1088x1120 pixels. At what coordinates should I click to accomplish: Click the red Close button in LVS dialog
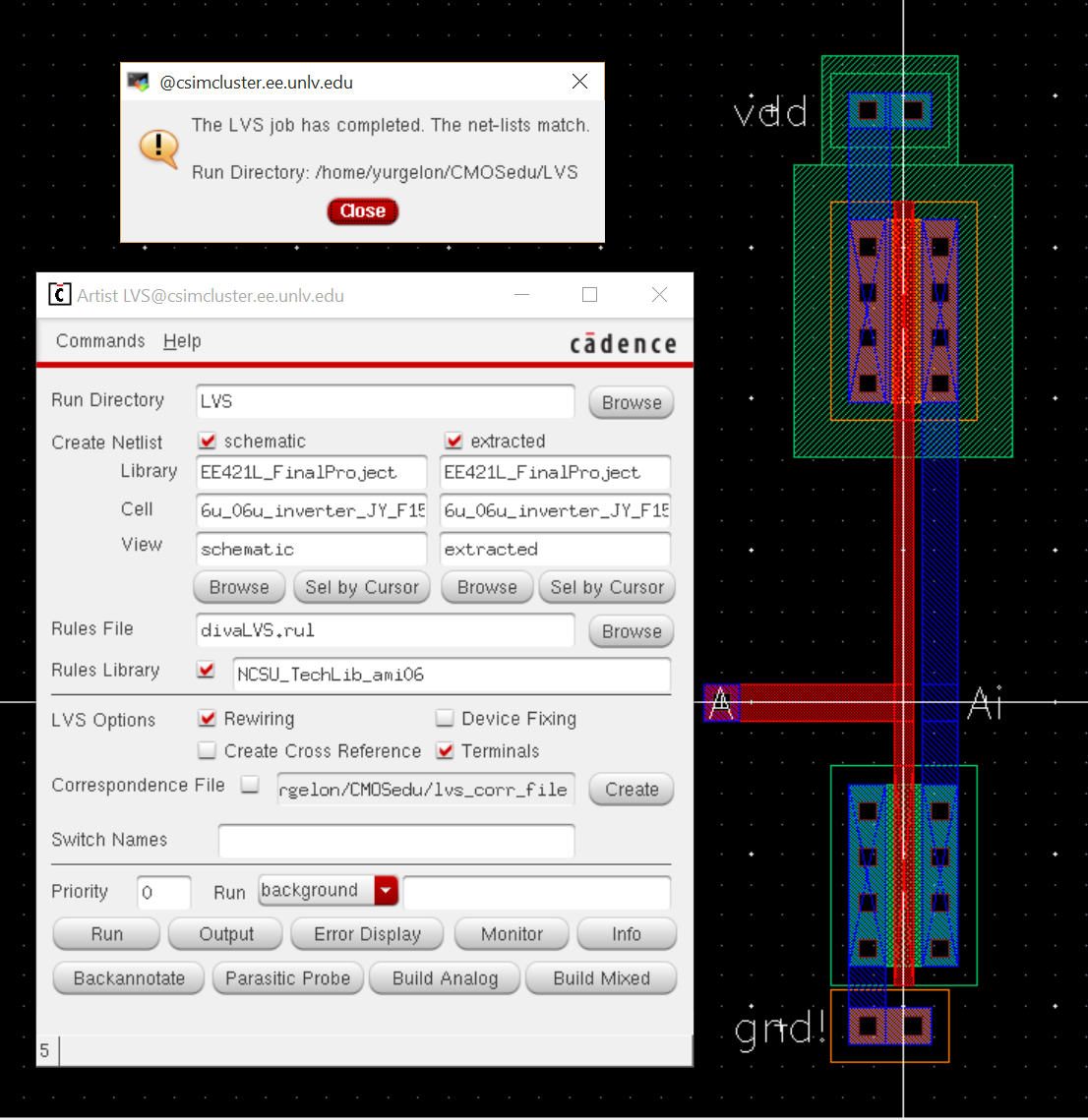pyautogui.click(x=362, y=211)
